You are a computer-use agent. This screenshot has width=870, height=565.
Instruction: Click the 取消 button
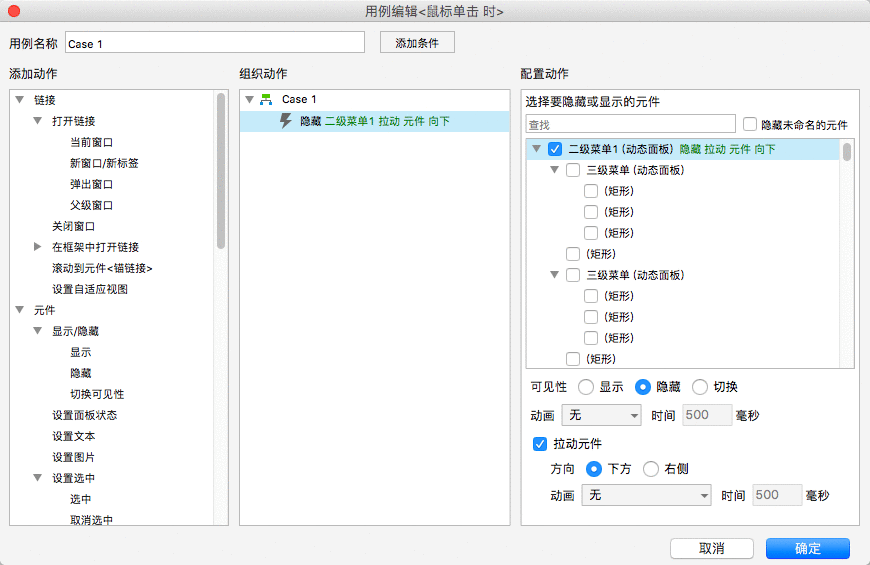coord(712,548)
